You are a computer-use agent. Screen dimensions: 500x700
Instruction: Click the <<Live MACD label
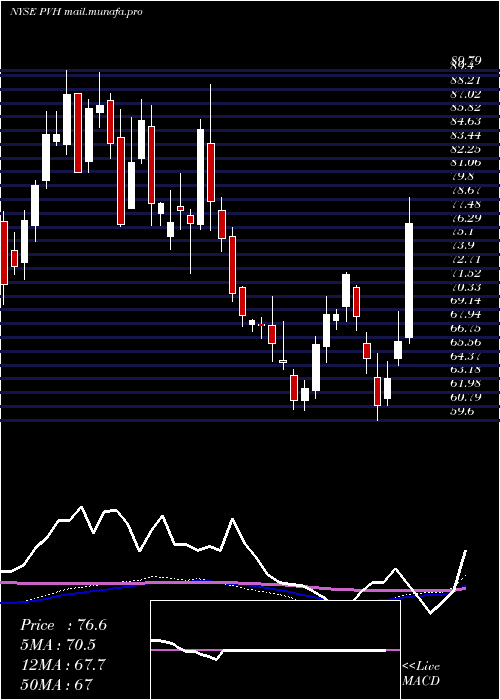421,674
